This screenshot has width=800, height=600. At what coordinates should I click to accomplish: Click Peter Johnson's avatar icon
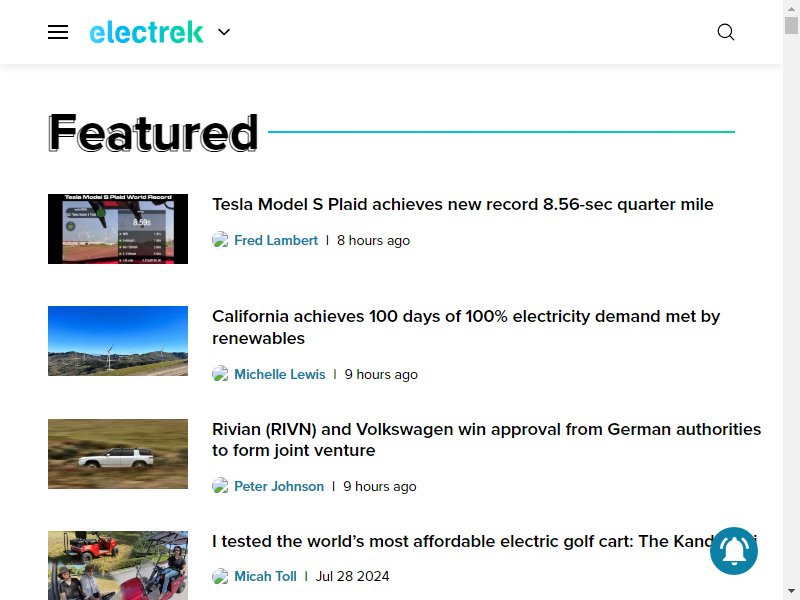(220, 486)
